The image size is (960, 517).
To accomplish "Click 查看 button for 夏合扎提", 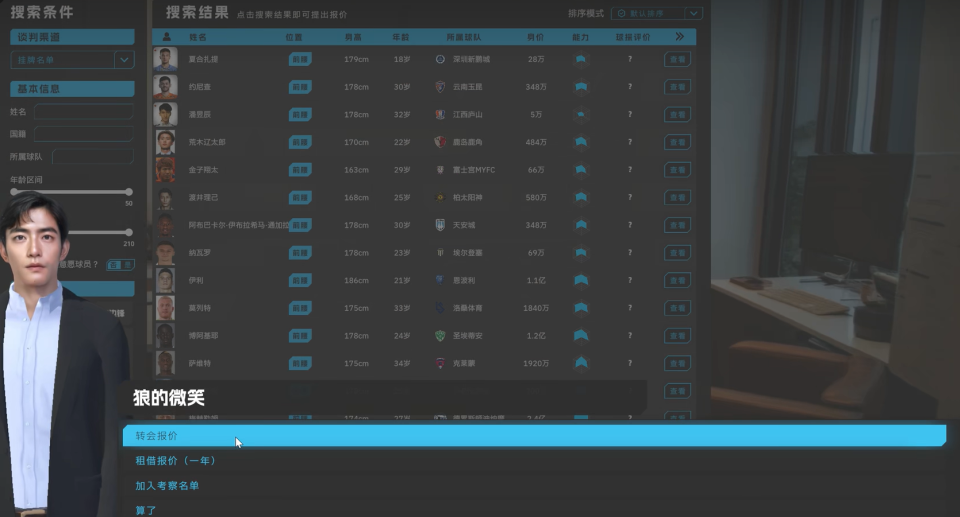I will (x=677, y=59).
